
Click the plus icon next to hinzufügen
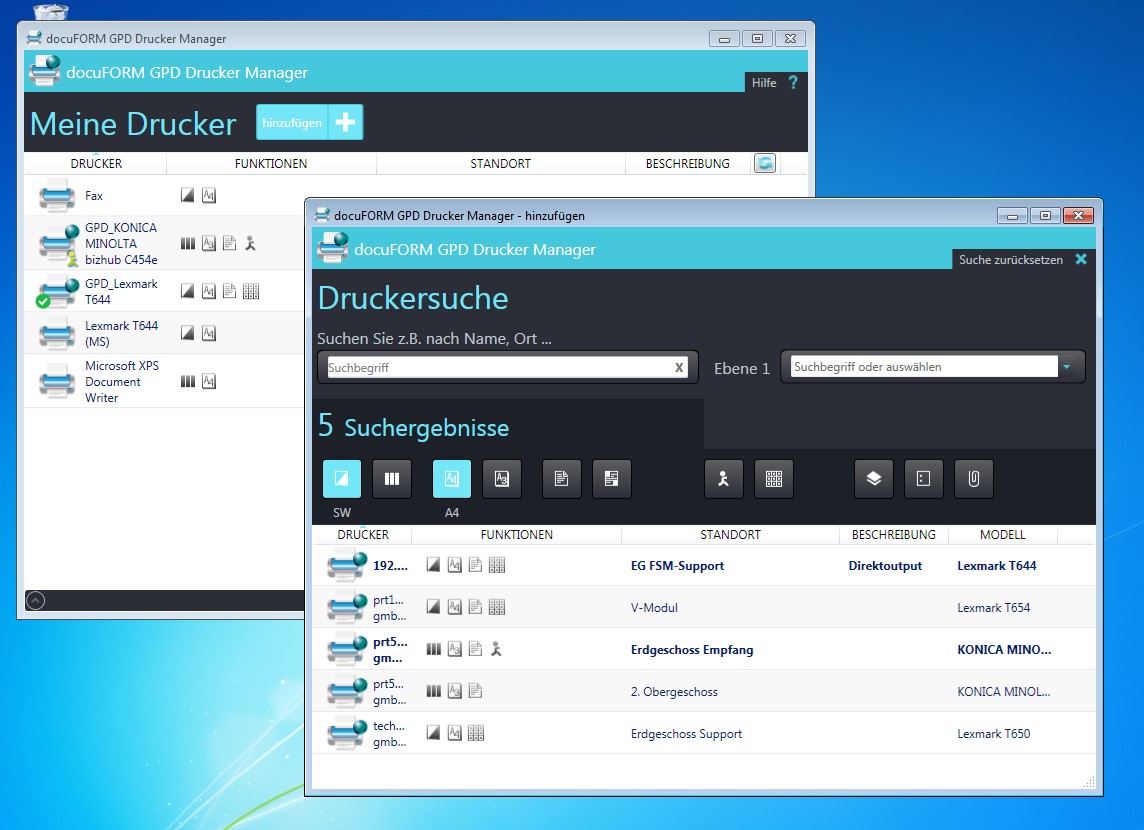click(x=345, y=122)
